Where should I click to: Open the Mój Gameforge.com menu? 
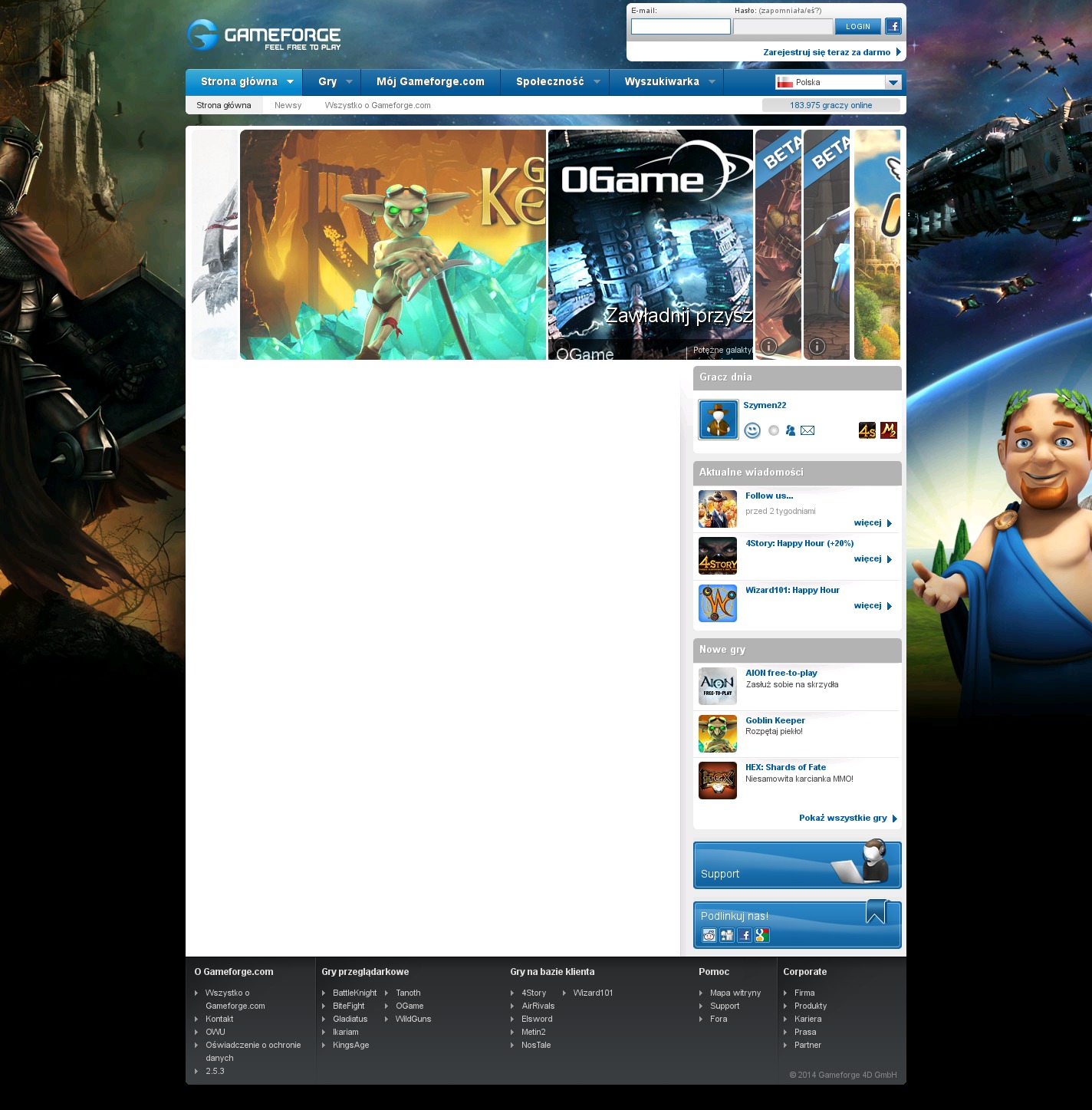pyautogui.click(x=430, y=82)
